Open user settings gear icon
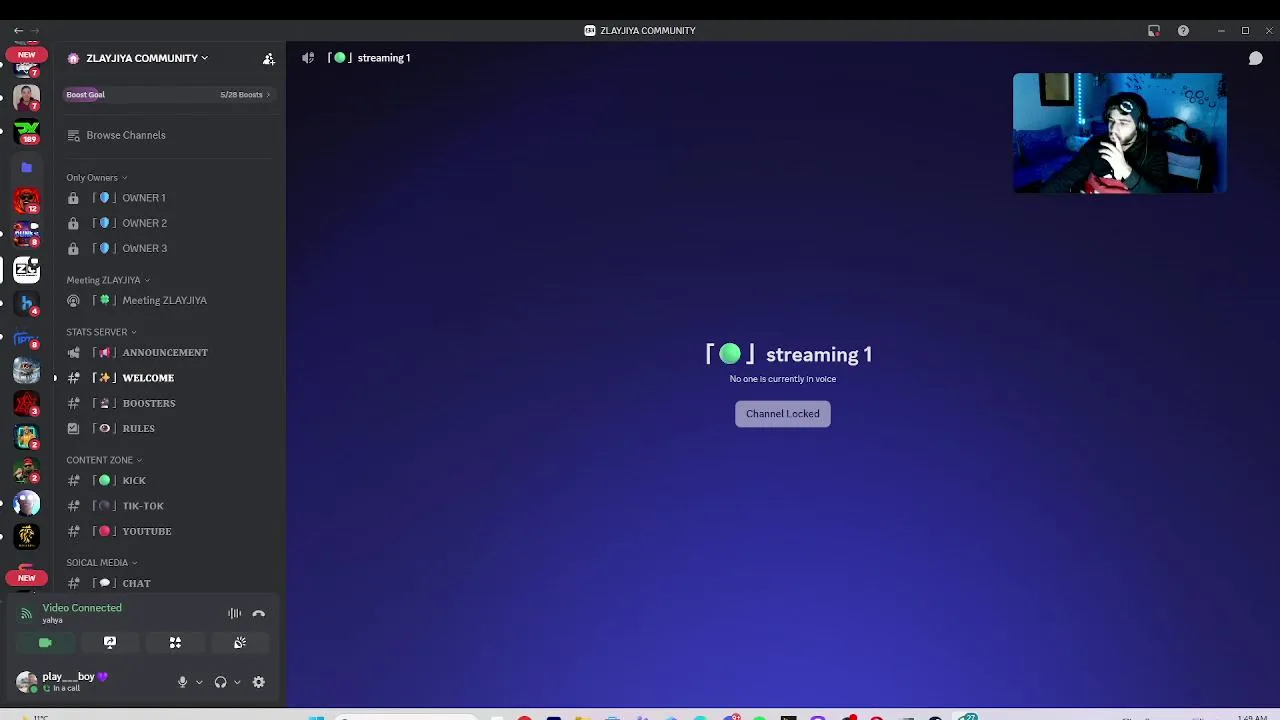 click(x=259, y=682)
